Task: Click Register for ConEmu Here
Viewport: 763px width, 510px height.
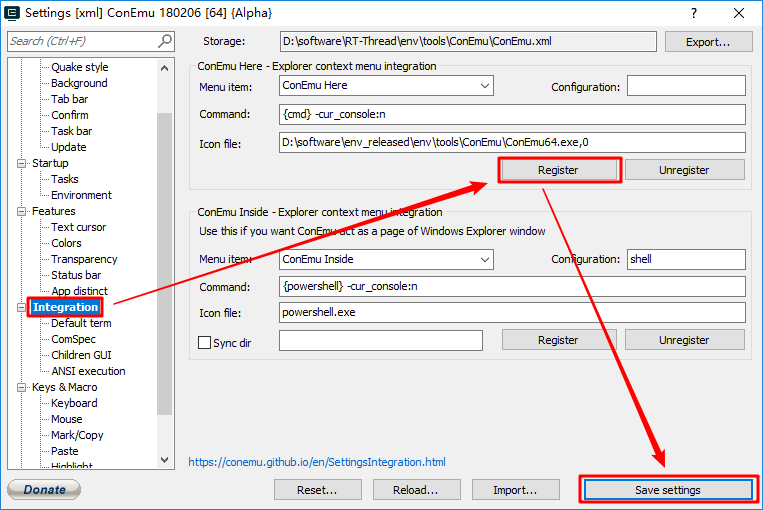Action: [558, 170]
